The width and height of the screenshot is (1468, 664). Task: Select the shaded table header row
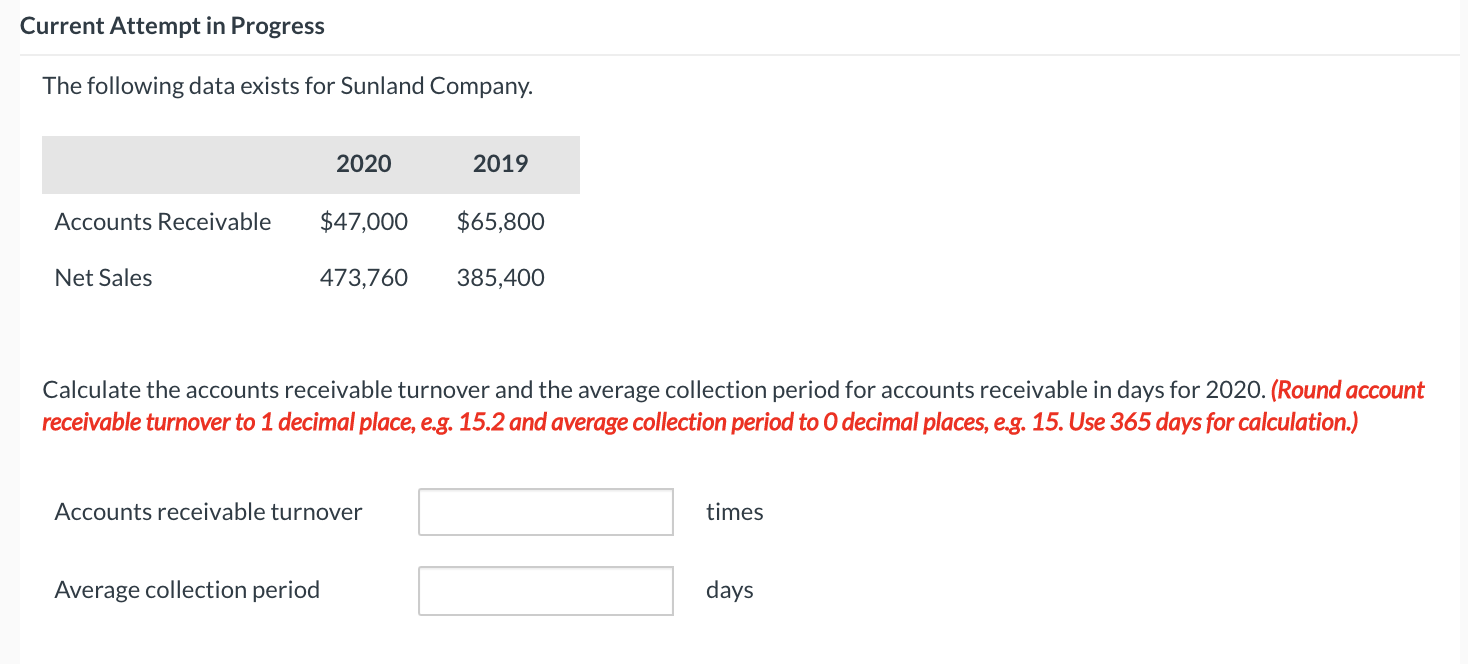[x=310, y=163]
